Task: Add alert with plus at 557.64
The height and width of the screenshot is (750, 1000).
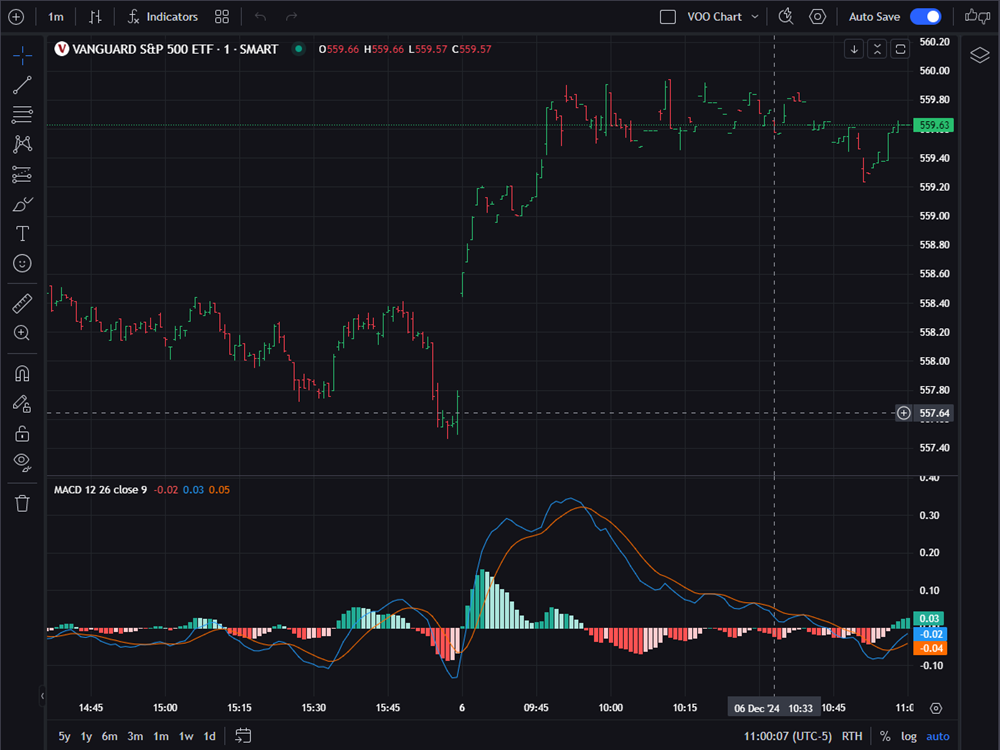Action: 904,413
